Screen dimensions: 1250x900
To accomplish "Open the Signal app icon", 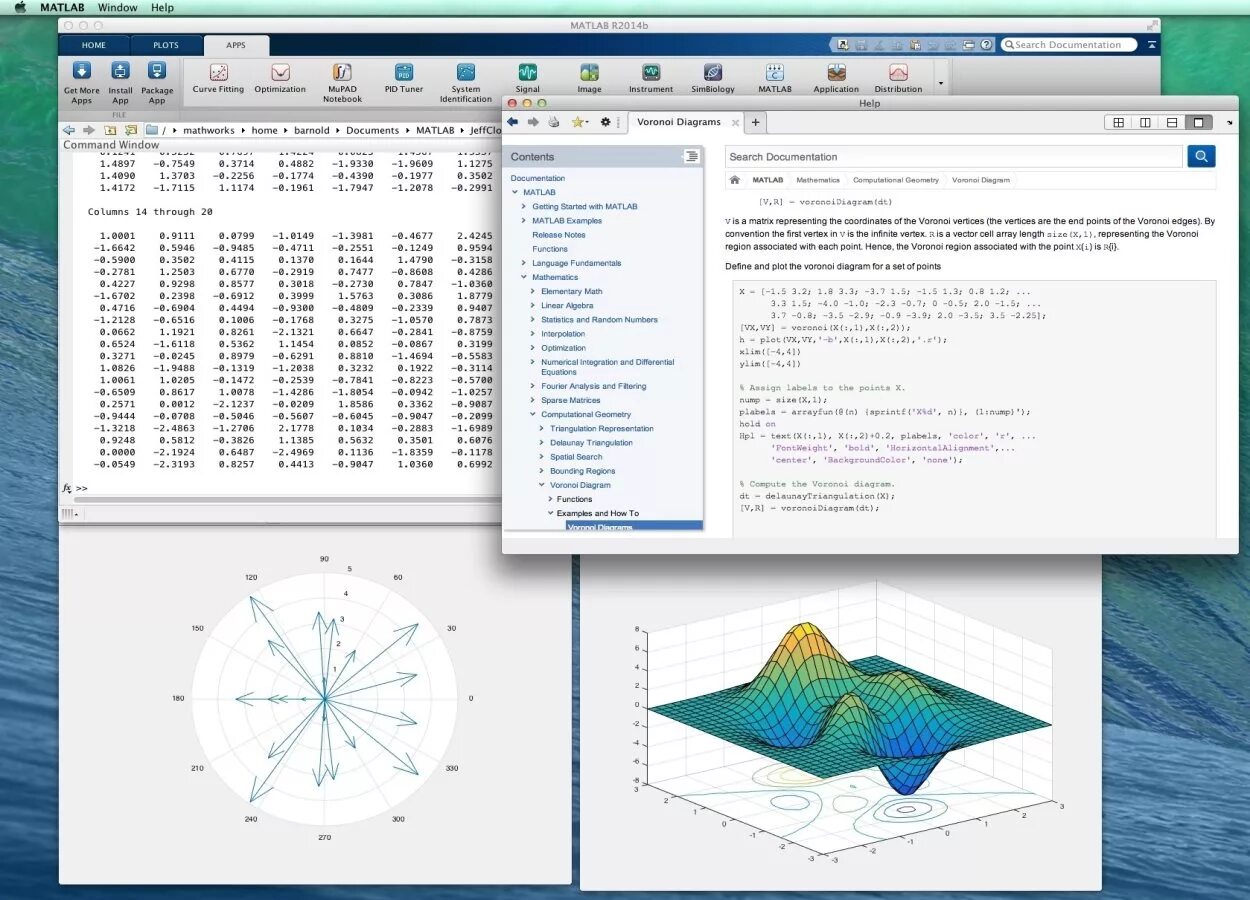I will tap(528, 72).
